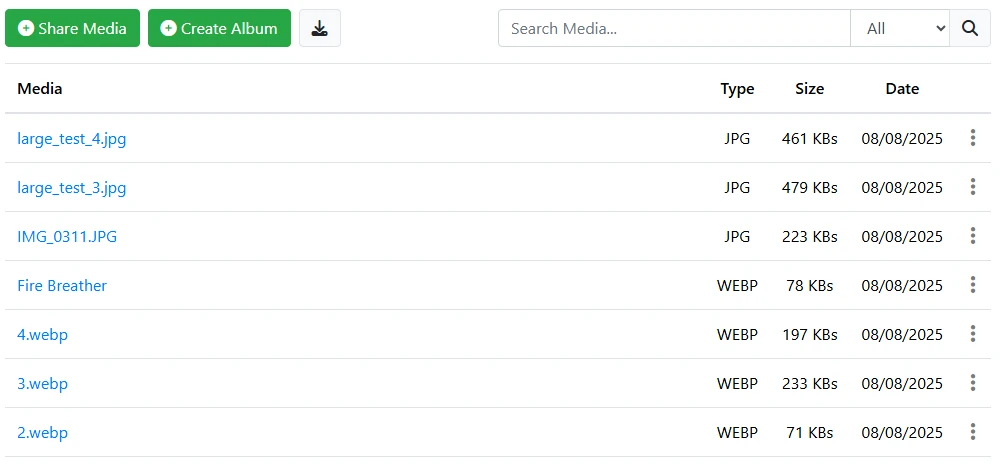The width and height of the screenshot is (1000, 468).
Task: Open options menu for 3.webp row
Action: [972, 383]
